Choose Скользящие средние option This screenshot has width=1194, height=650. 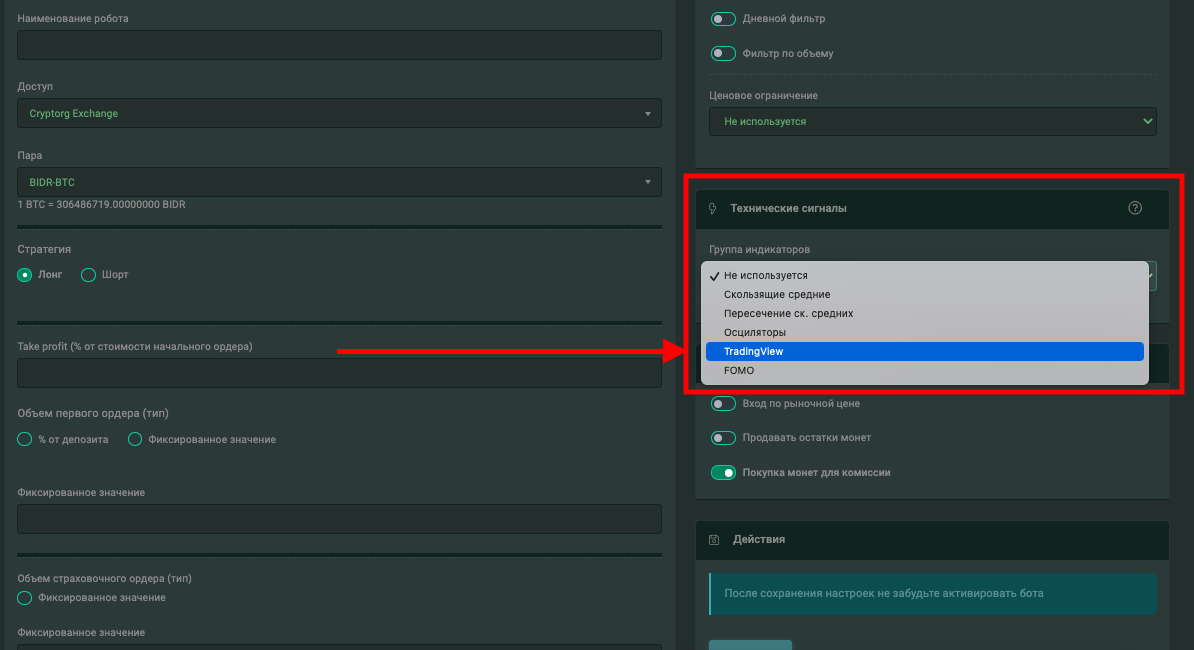[777, 294]
